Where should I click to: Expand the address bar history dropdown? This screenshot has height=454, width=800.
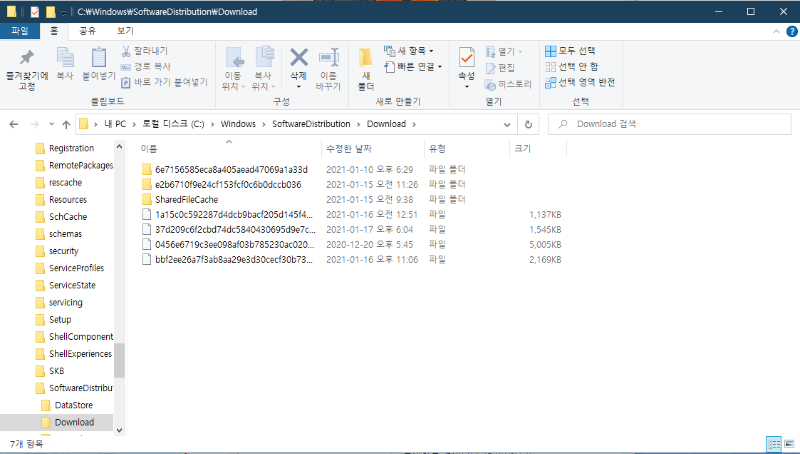(508, 124)
